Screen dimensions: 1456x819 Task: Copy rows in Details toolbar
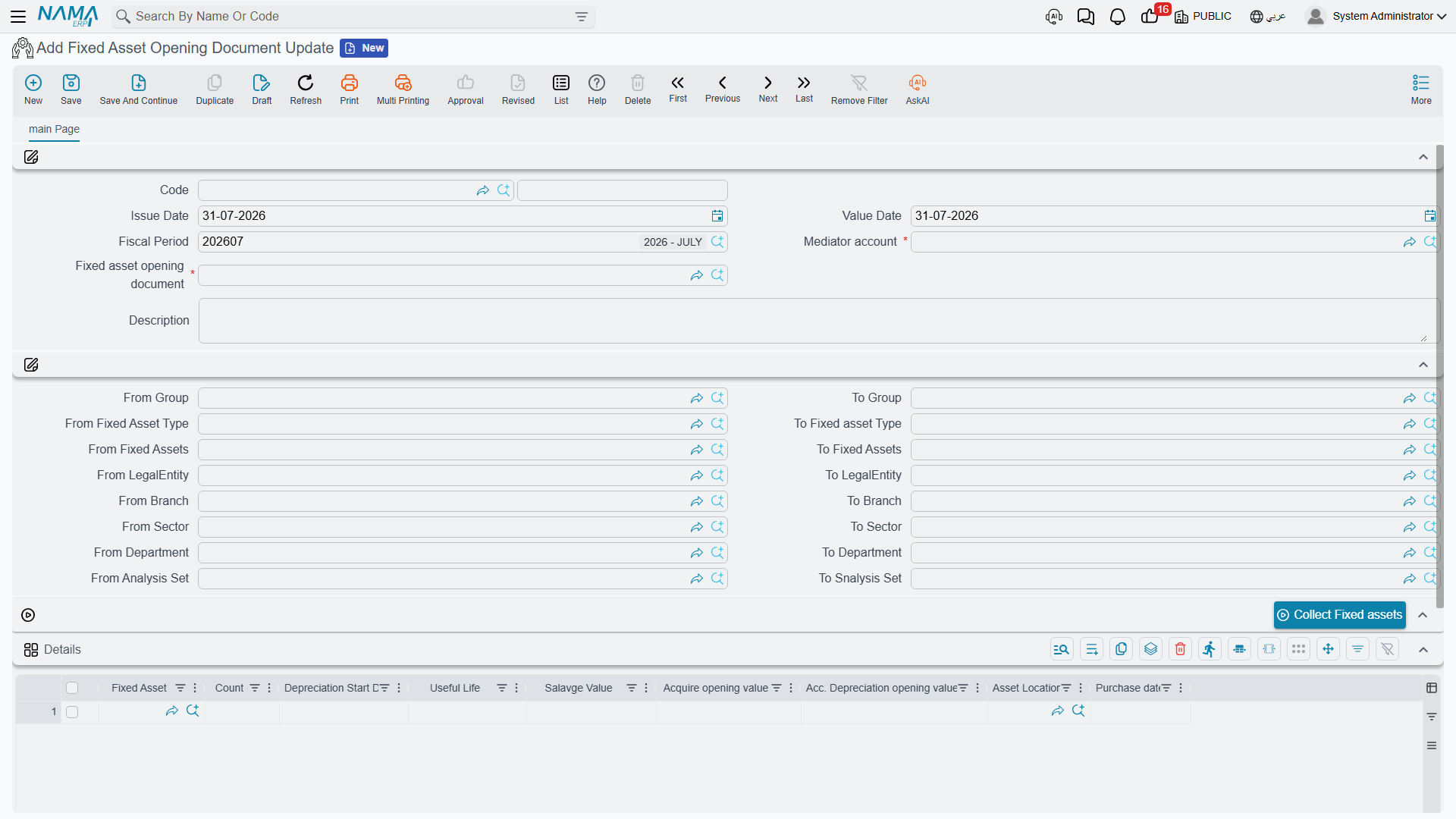pos(1121,649)
